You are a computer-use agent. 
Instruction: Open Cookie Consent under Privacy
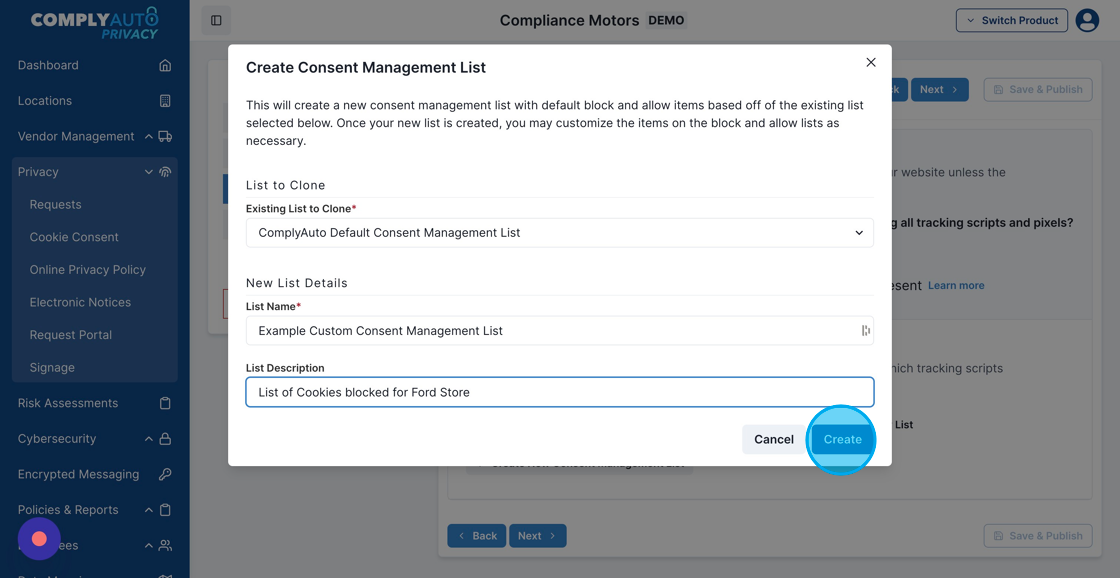pyautogui.click(x=74, y=237)
